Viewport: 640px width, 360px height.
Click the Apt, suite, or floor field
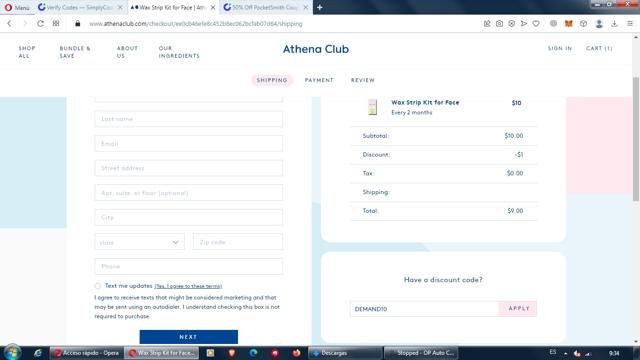pos(189,193)
